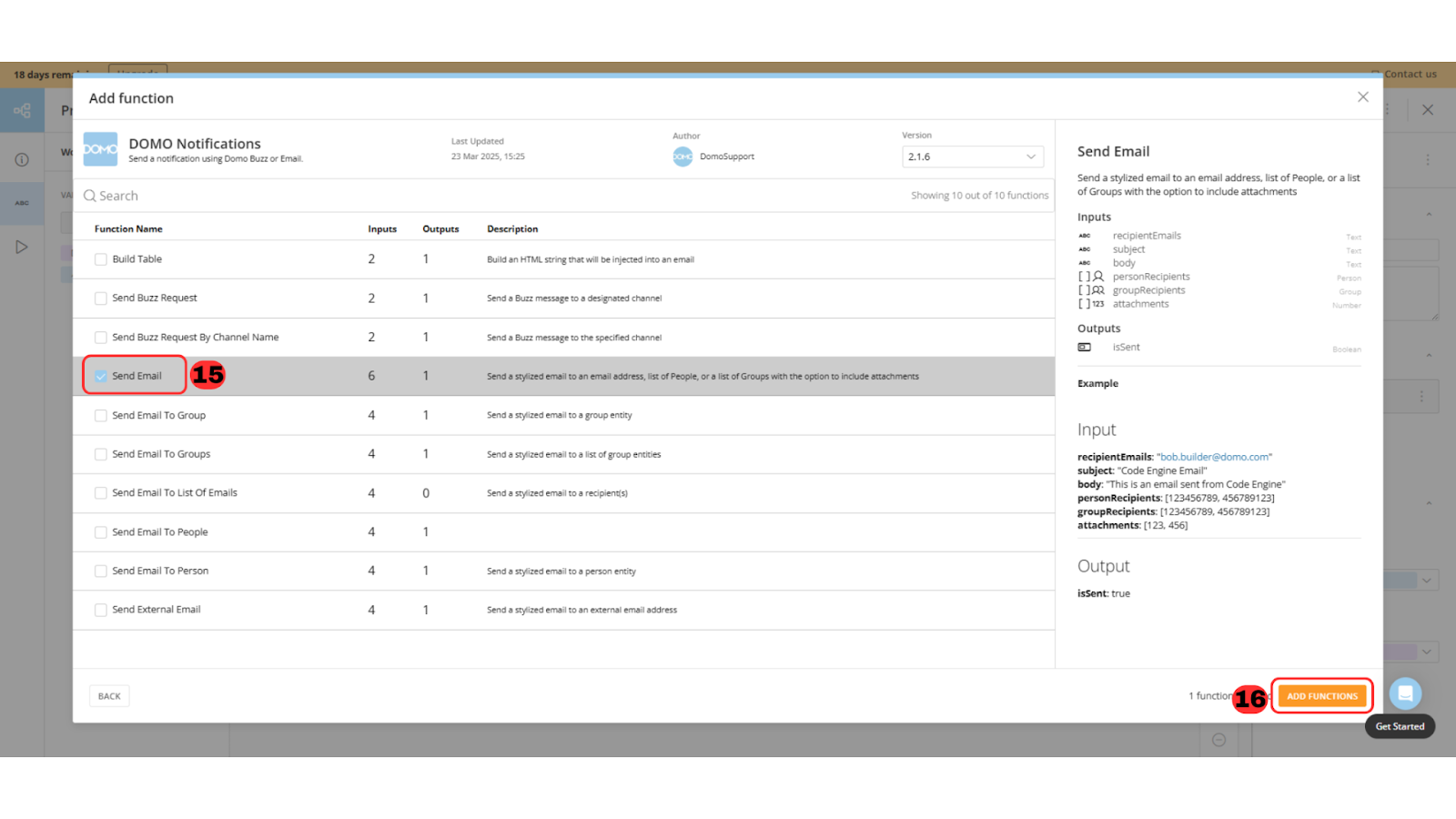
Task: Open the chat support bubble icon
Action: coord(1405,693)
